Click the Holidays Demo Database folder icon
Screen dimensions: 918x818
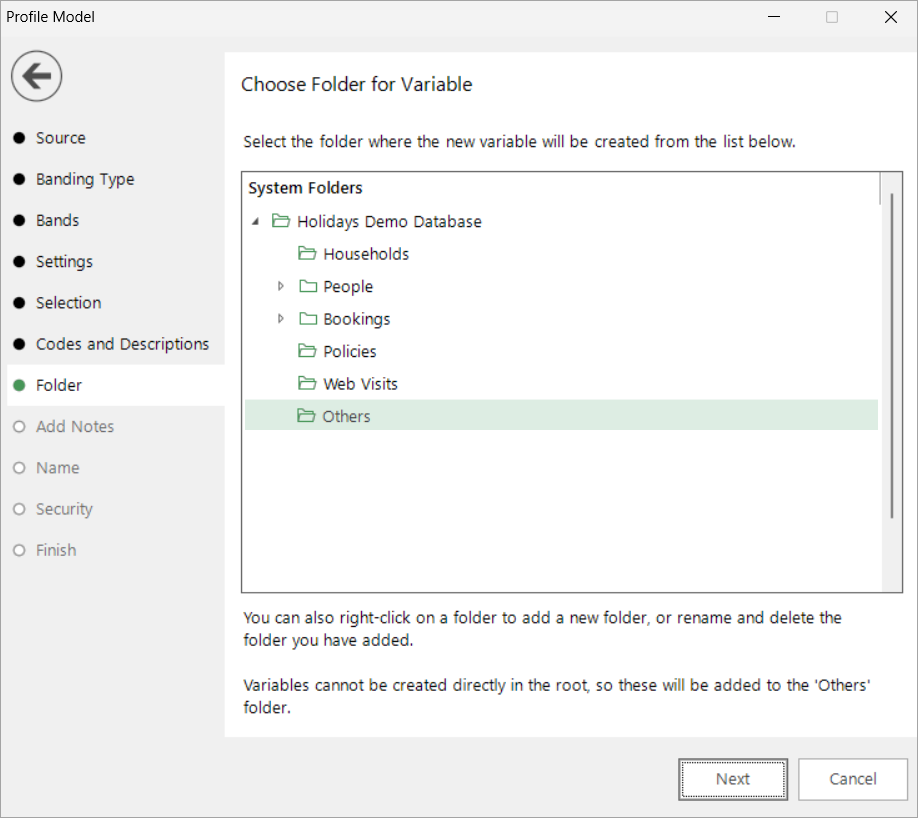point(281,221)
